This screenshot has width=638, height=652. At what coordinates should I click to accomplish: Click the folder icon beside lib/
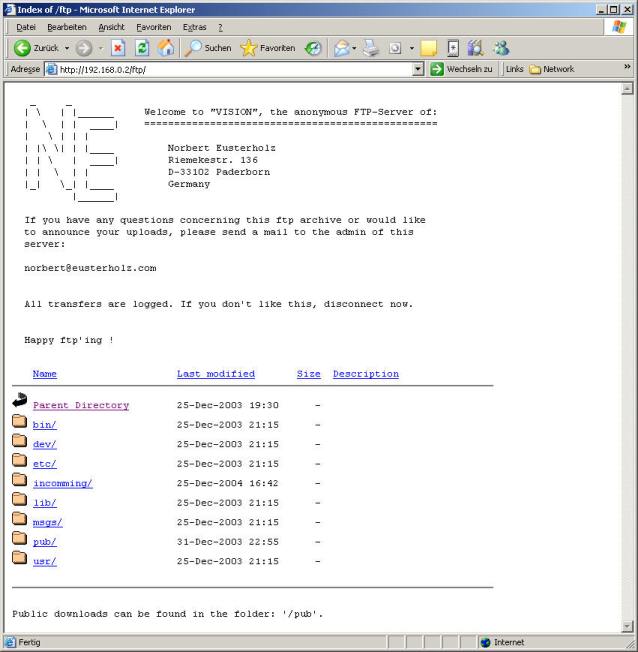pyautogui.click(x=20, y=499)
